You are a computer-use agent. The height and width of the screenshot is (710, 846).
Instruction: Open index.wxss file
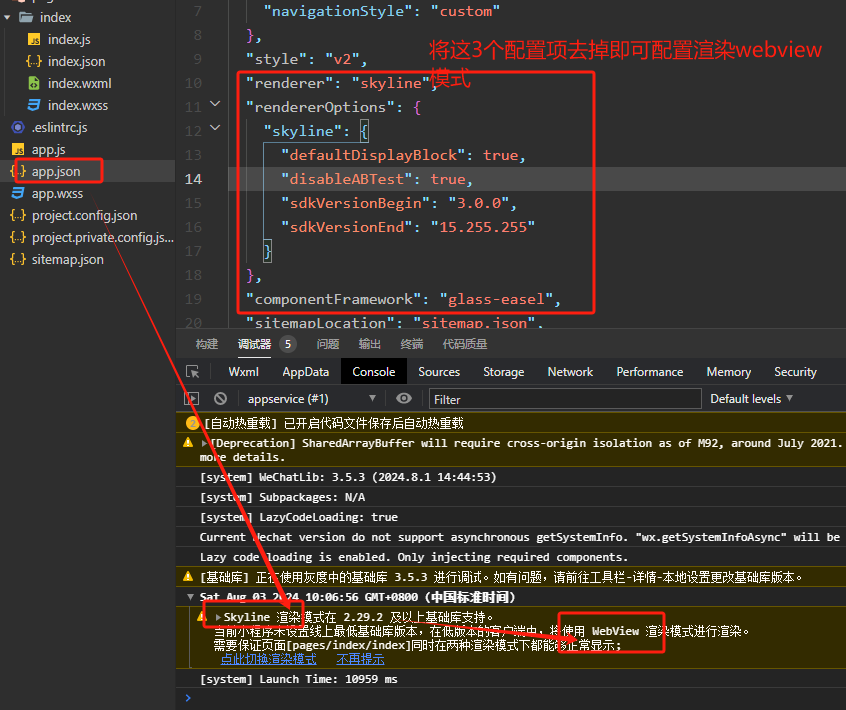[x=78, y=106]
